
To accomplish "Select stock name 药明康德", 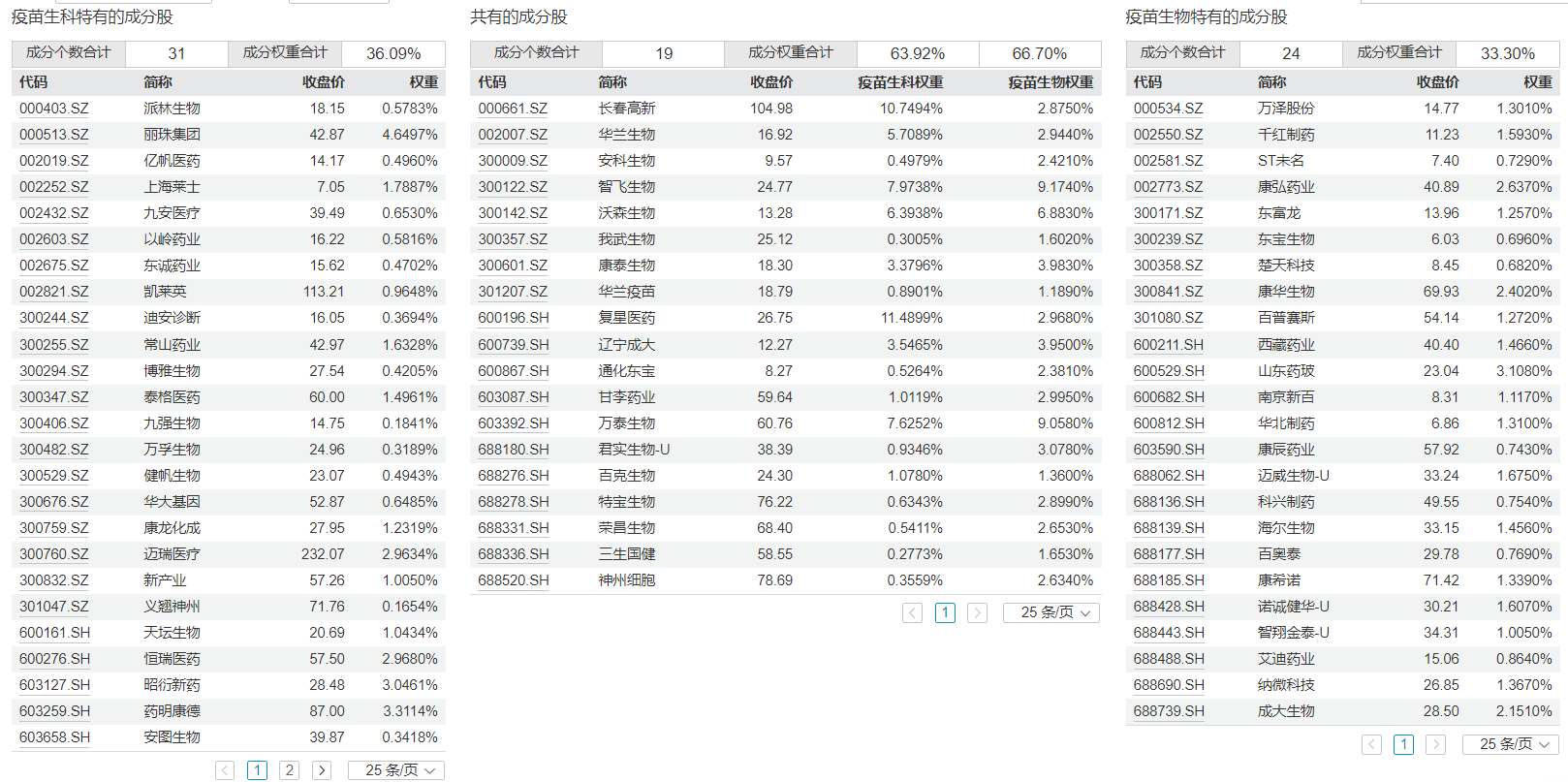I will [172, 711].
